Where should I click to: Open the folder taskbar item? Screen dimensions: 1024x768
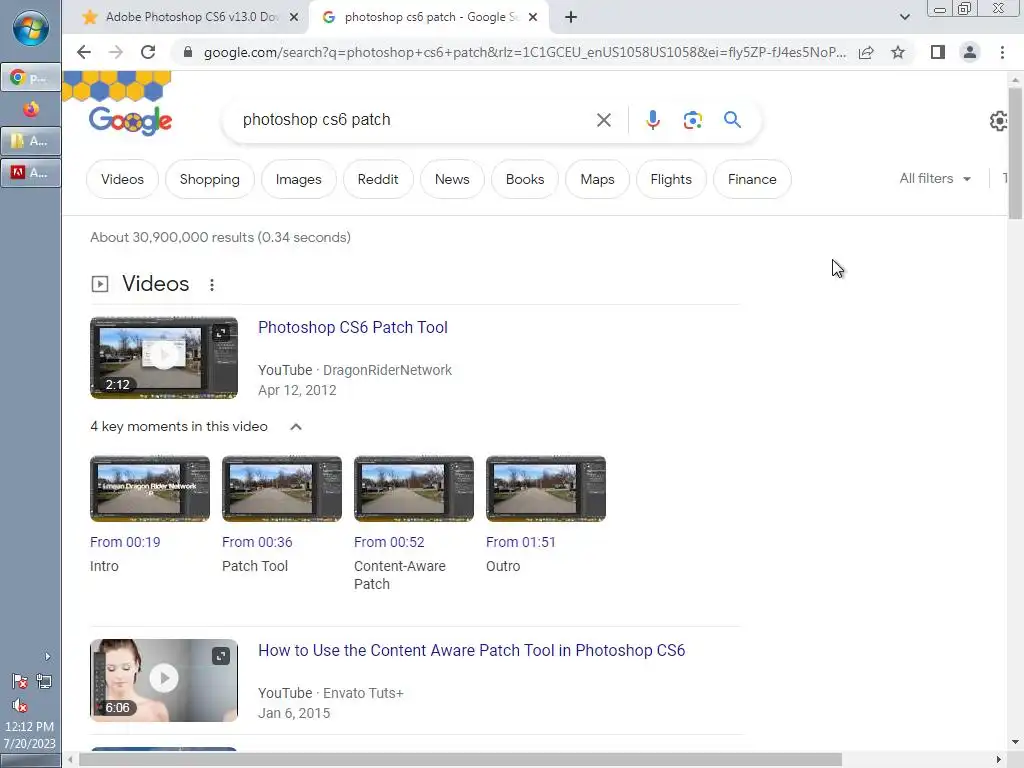tap(31, 140)
